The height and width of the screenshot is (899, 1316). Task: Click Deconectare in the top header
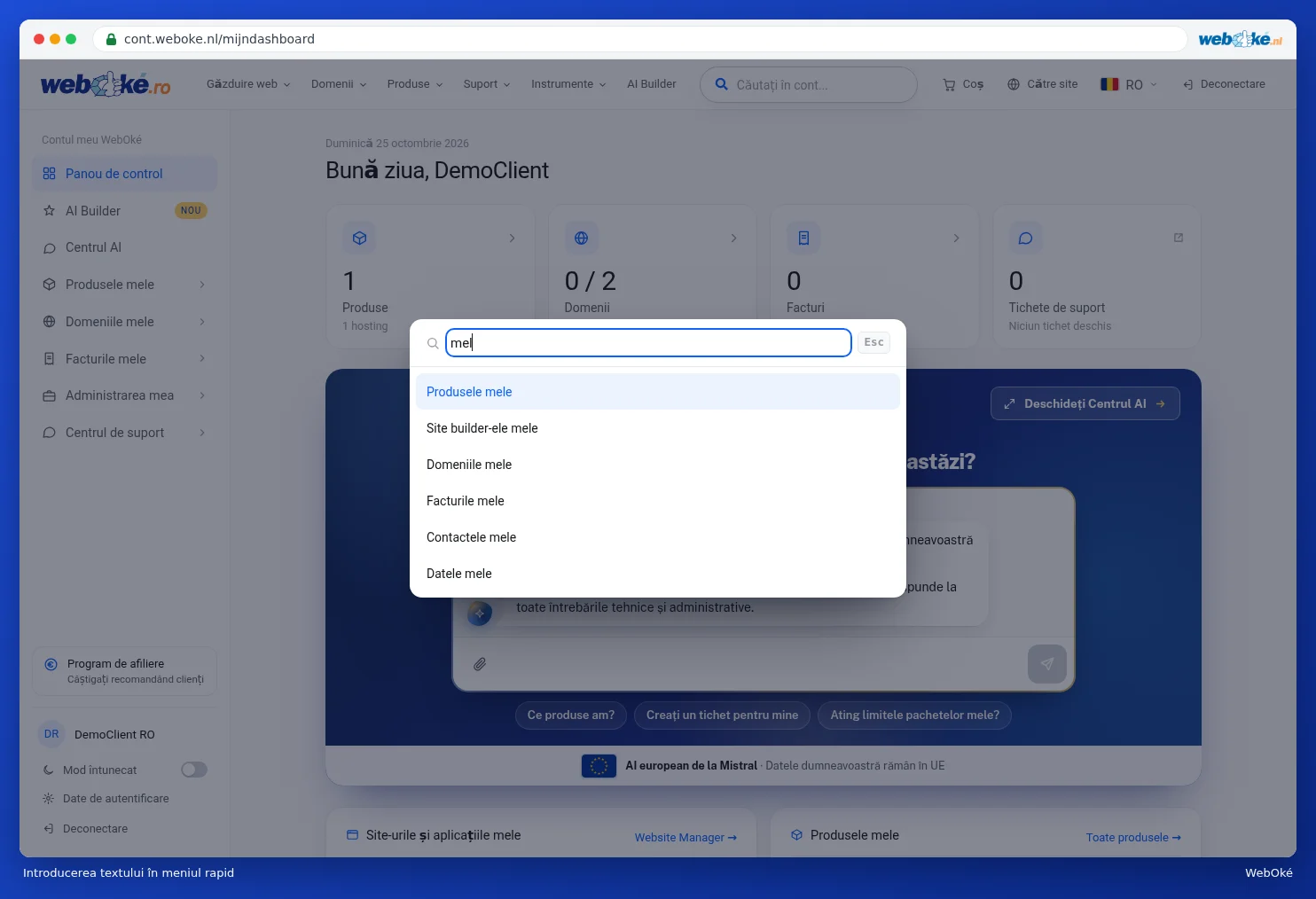(1224, 84)
